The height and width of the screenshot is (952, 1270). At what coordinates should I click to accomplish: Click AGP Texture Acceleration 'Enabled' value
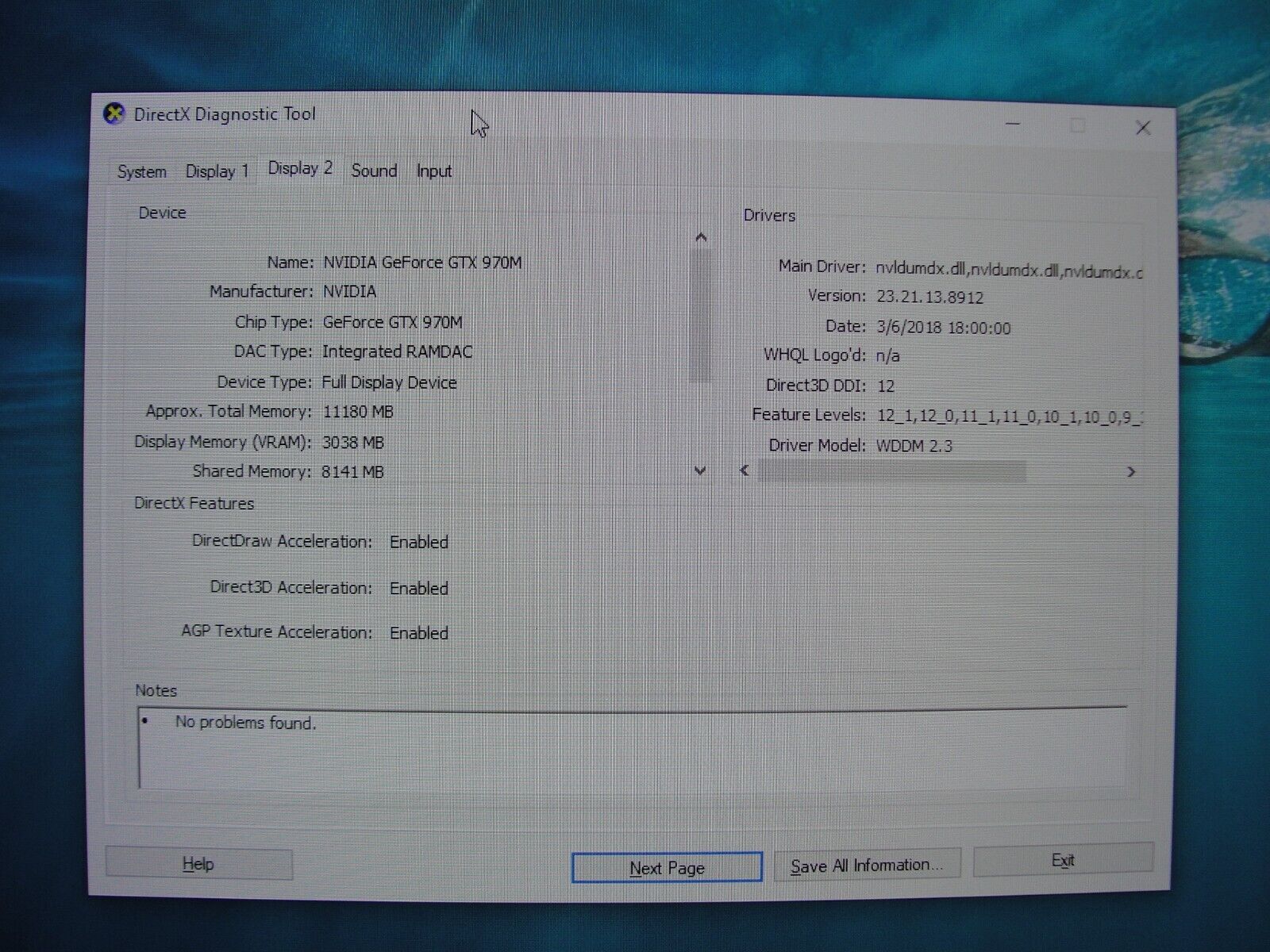click(419, 633)
